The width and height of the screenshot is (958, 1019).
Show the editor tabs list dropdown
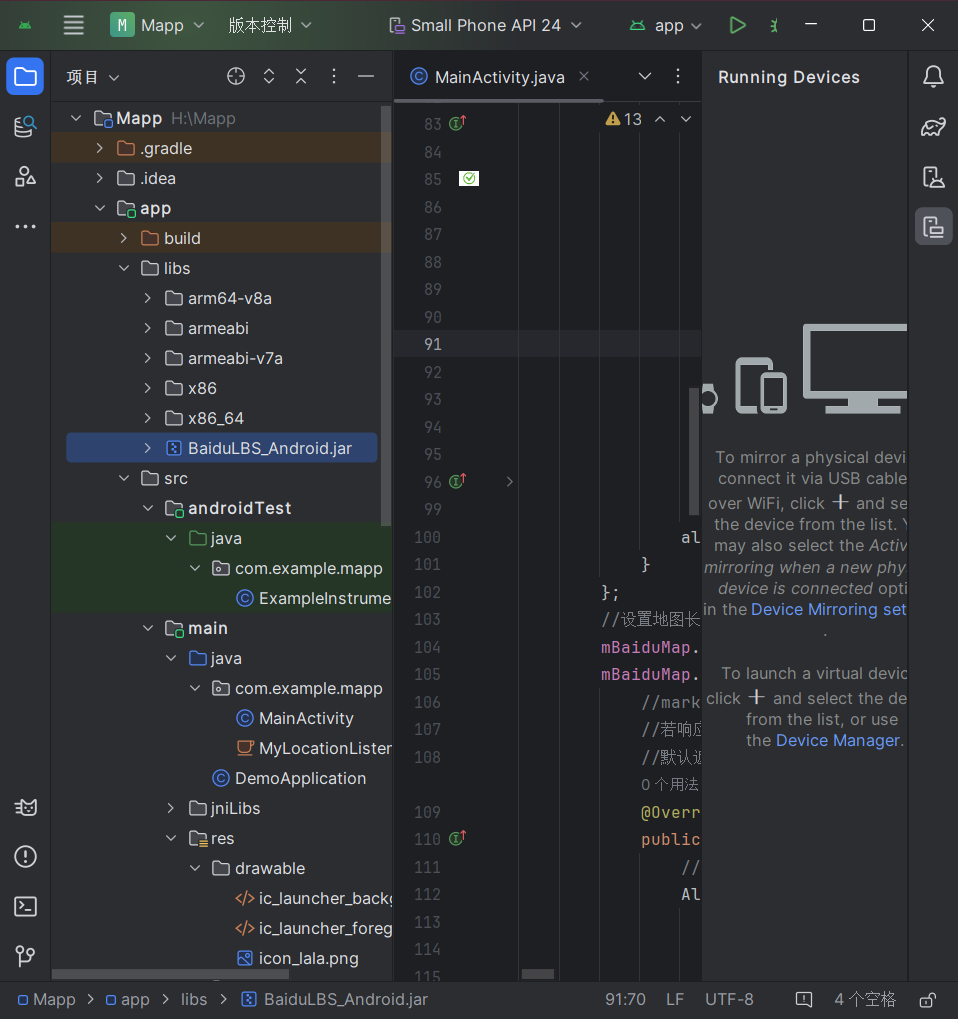point(645,77)
